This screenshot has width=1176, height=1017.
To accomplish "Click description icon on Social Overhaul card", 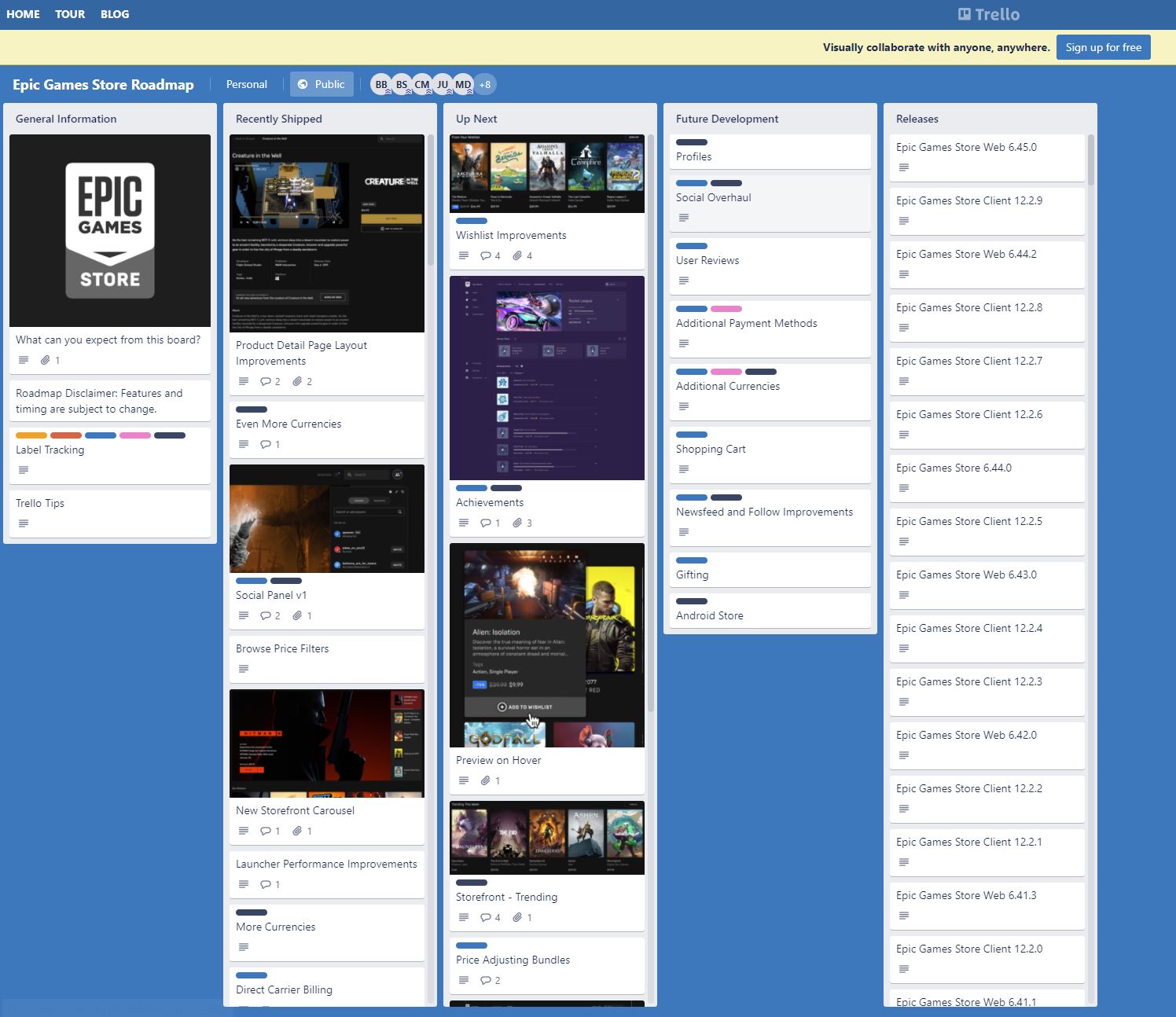I will point(684,218).
